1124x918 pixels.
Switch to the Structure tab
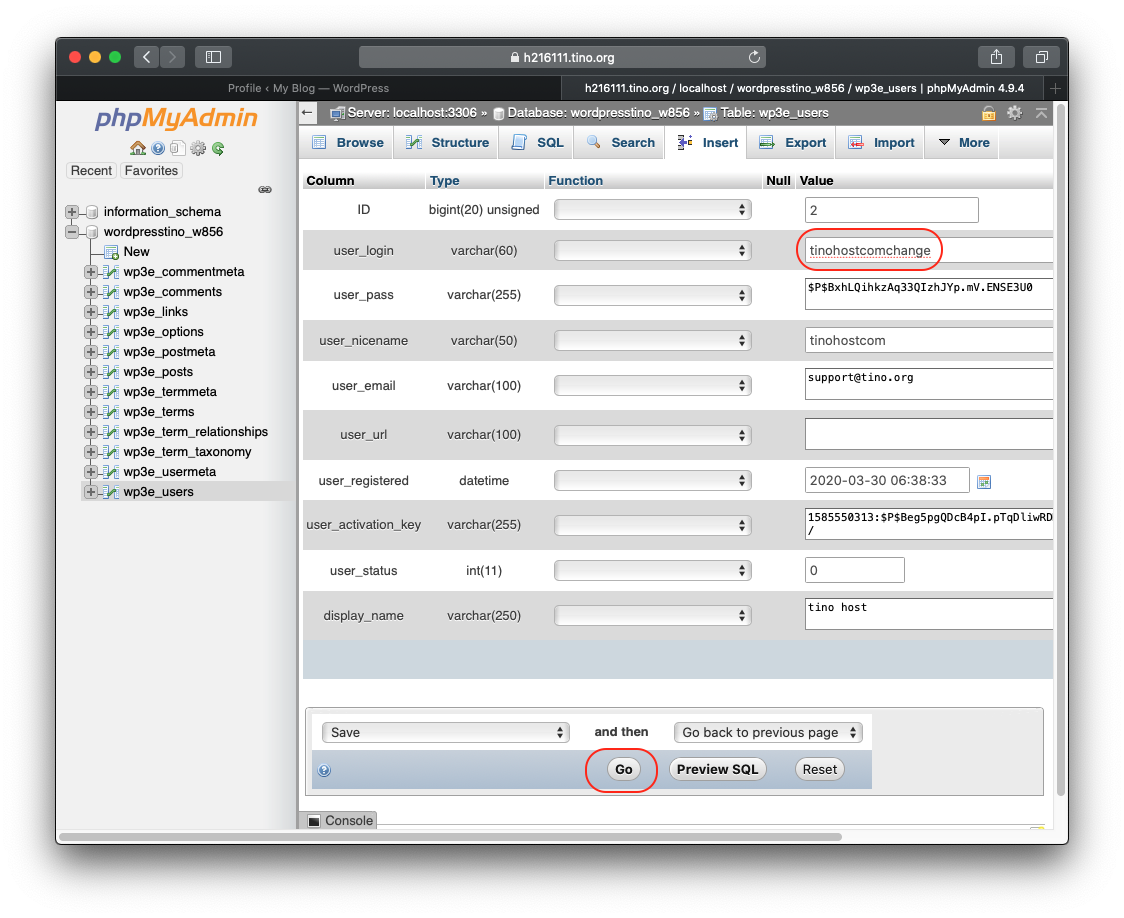[447, 142]
